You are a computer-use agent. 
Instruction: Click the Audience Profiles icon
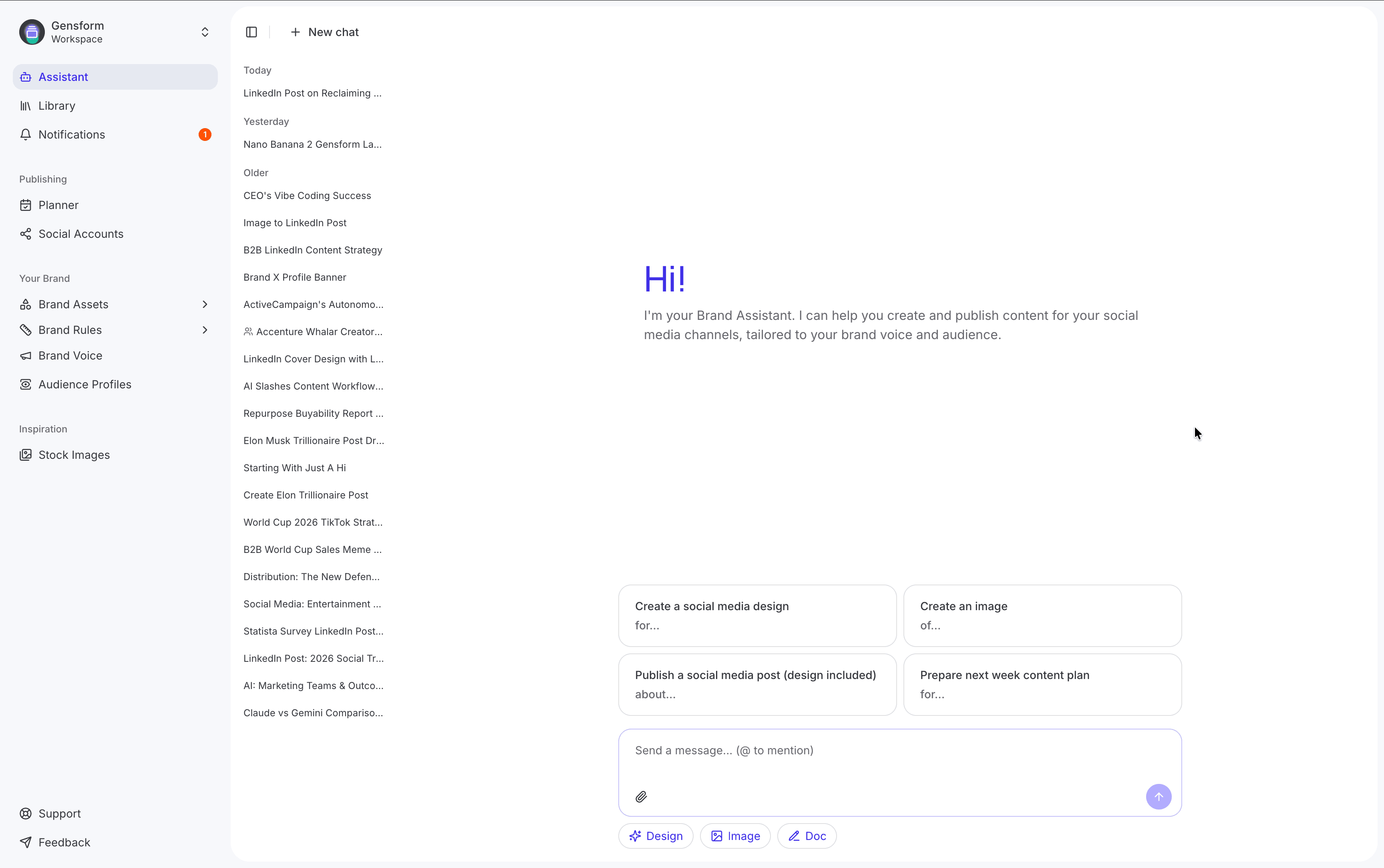tap(26, 385)
